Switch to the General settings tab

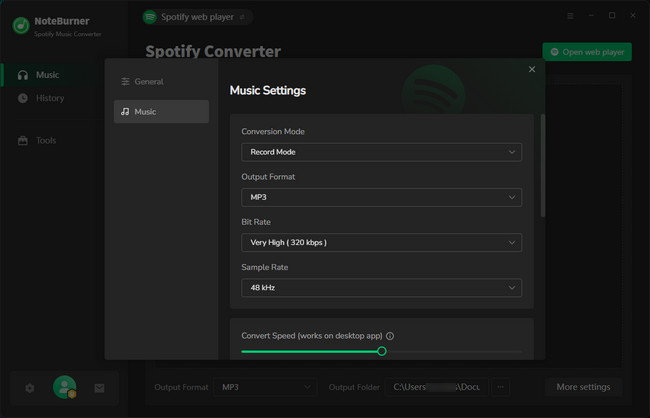(161, 81)
